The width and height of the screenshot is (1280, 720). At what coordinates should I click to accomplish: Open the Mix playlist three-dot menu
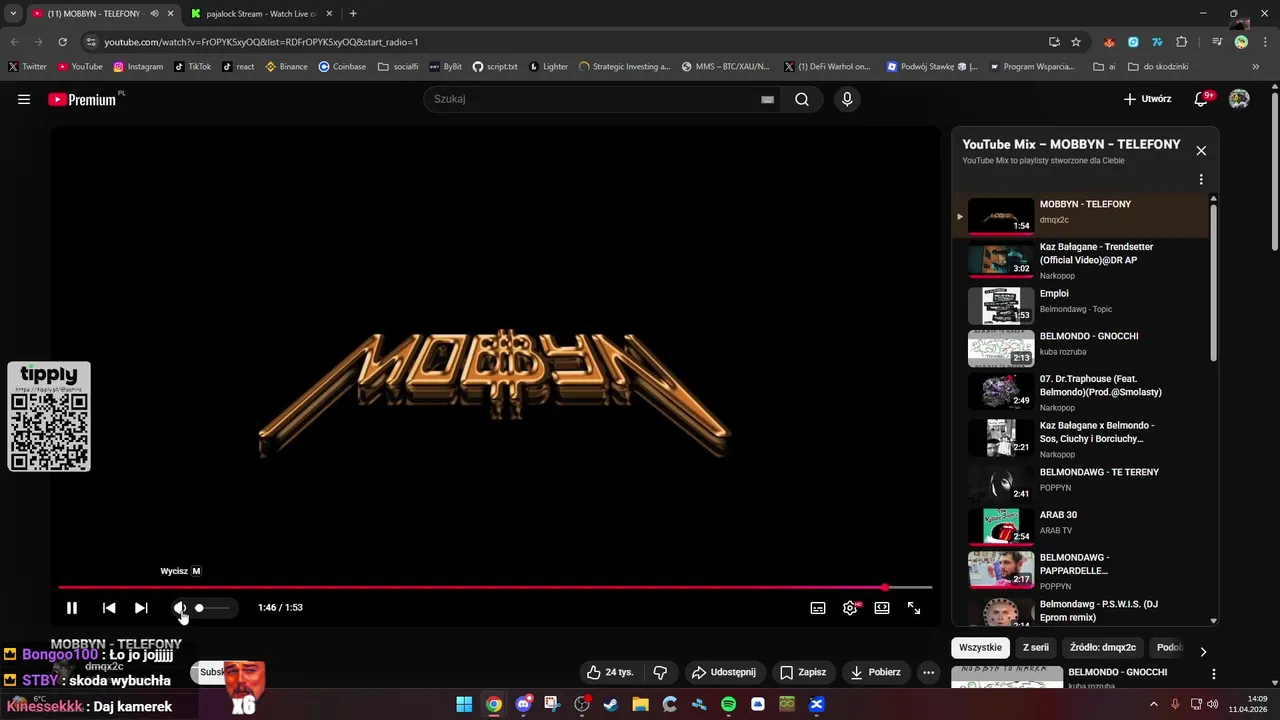pos(1201,180)
